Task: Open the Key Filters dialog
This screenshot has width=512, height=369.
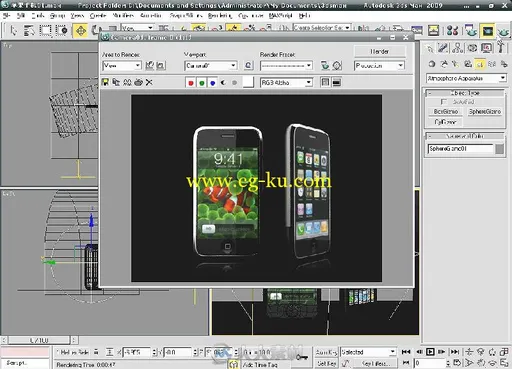Action: (x=375, y=363)
